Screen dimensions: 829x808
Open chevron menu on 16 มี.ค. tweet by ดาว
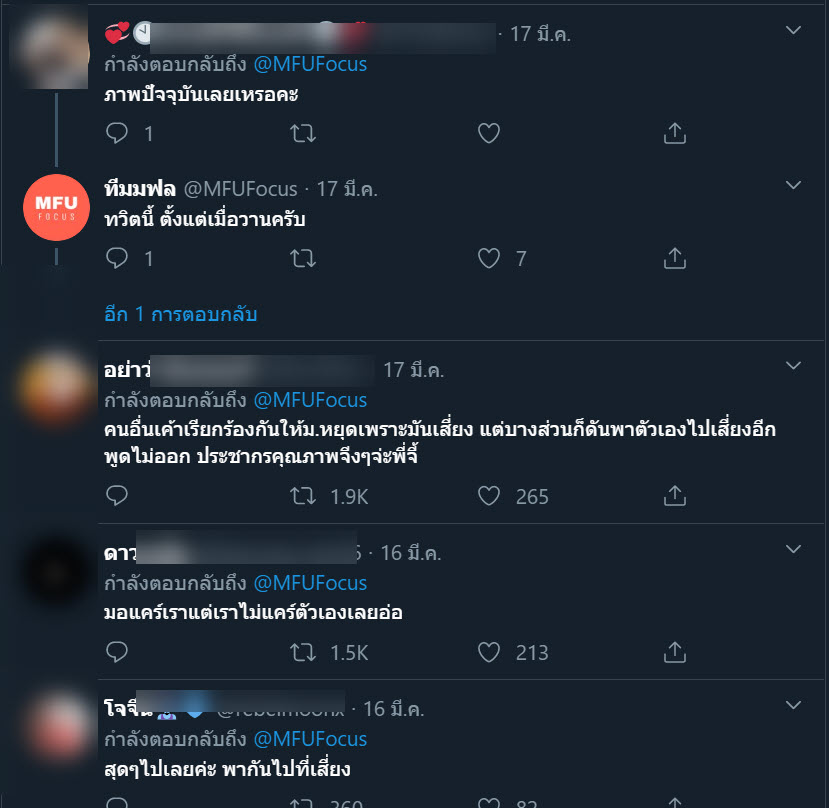(x=793, y=549)
